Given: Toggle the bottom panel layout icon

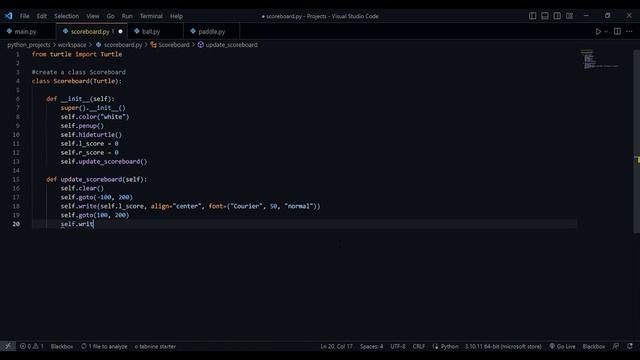Looking at the screenshot, I should point(545,16).
